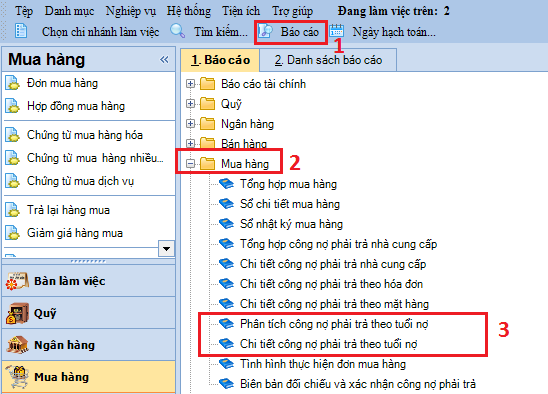Expand the Quỹ folder tree node

[x=190, y=103]
